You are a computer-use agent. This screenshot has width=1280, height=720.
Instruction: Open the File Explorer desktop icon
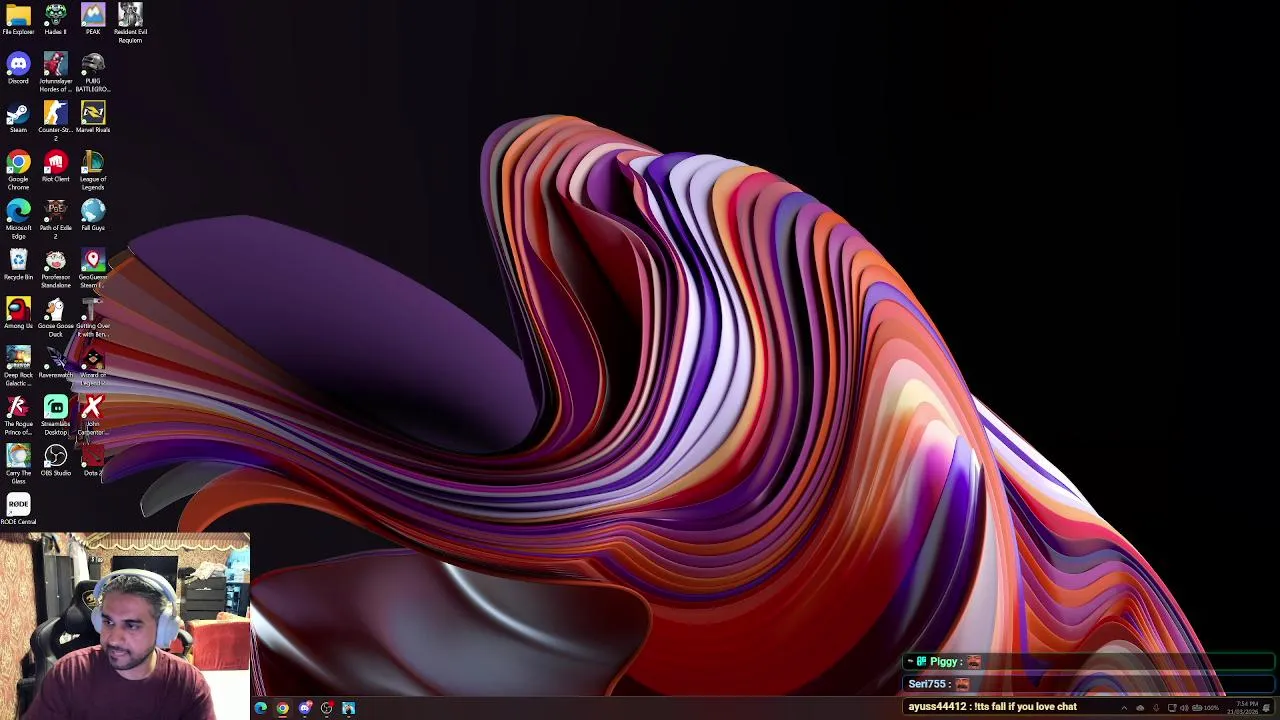point(18,20)
